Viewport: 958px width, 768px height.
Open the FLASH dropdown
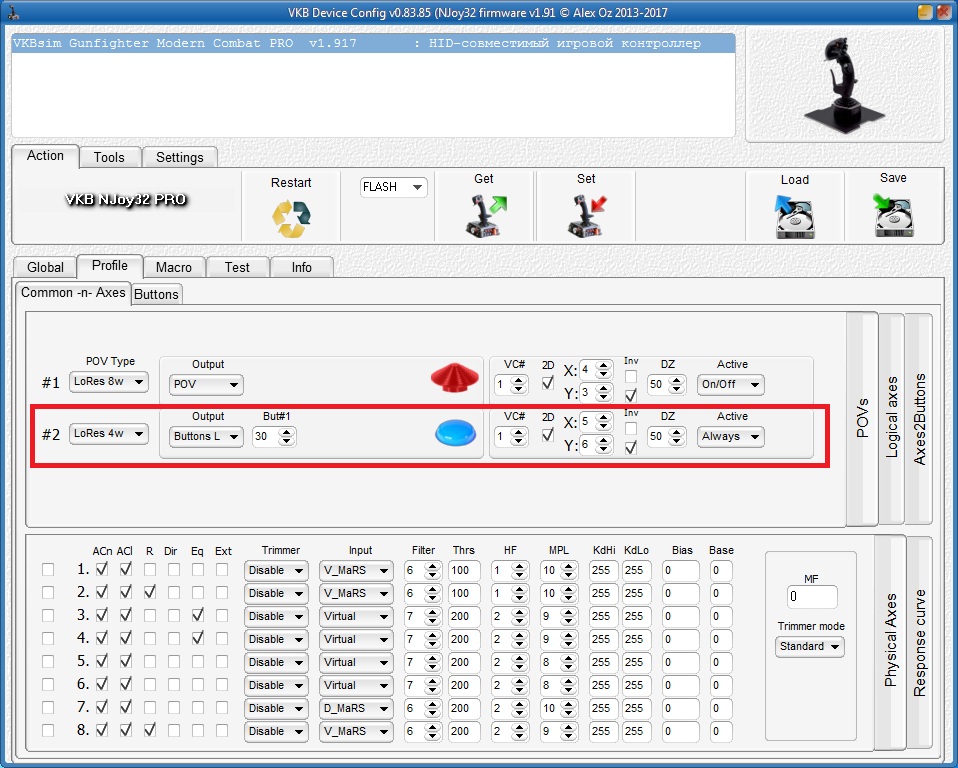point(393,187)
